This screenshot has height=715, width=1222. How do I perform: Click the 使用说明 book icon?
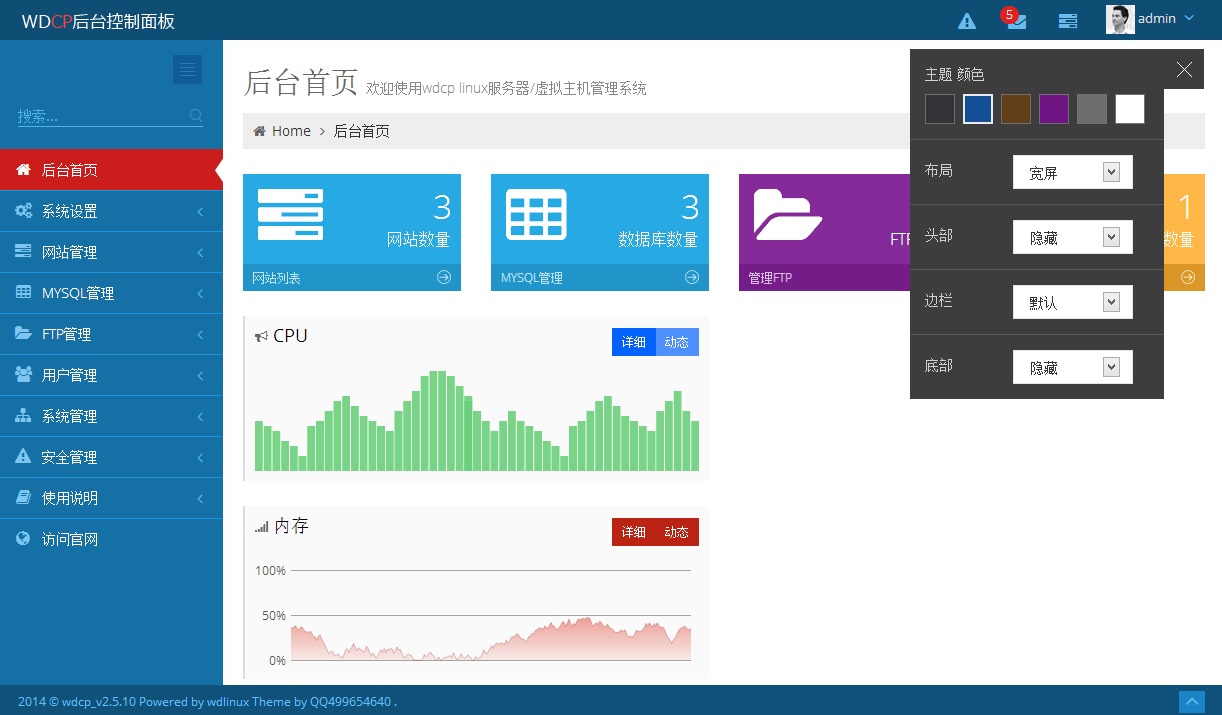(x=23, y=497)
